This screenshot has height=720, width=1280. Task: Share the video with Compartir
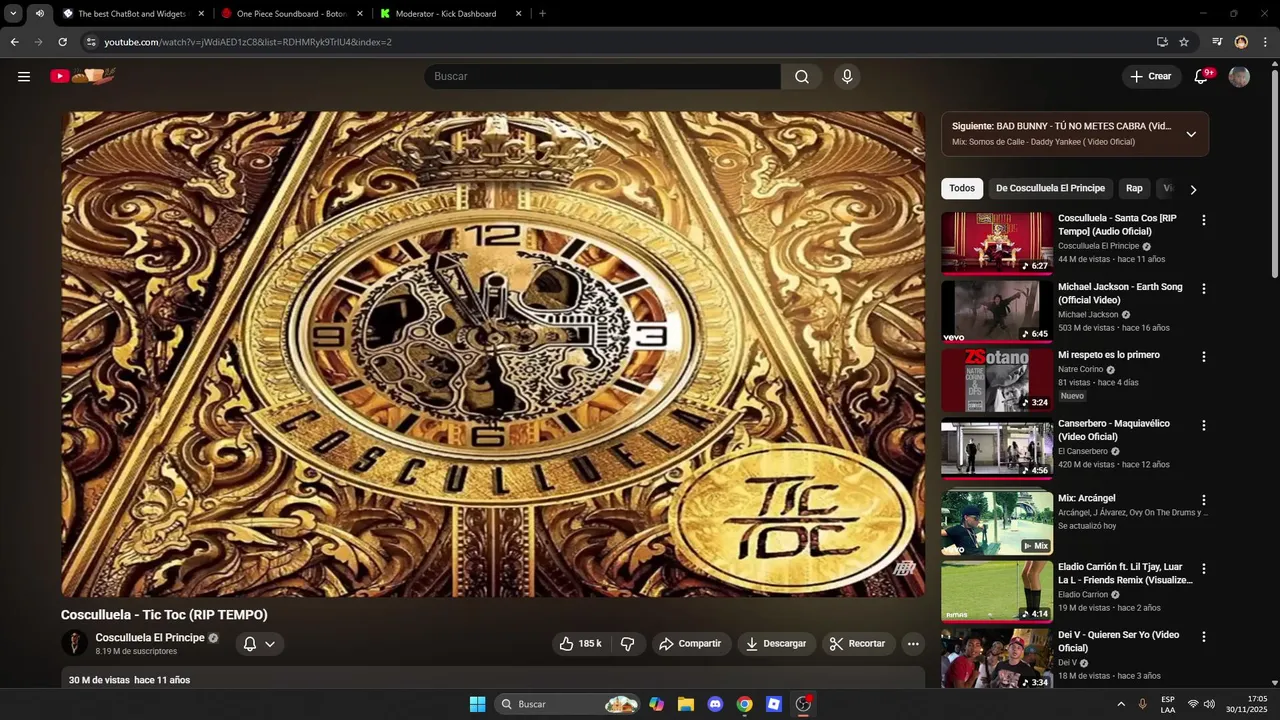point(690,644)
